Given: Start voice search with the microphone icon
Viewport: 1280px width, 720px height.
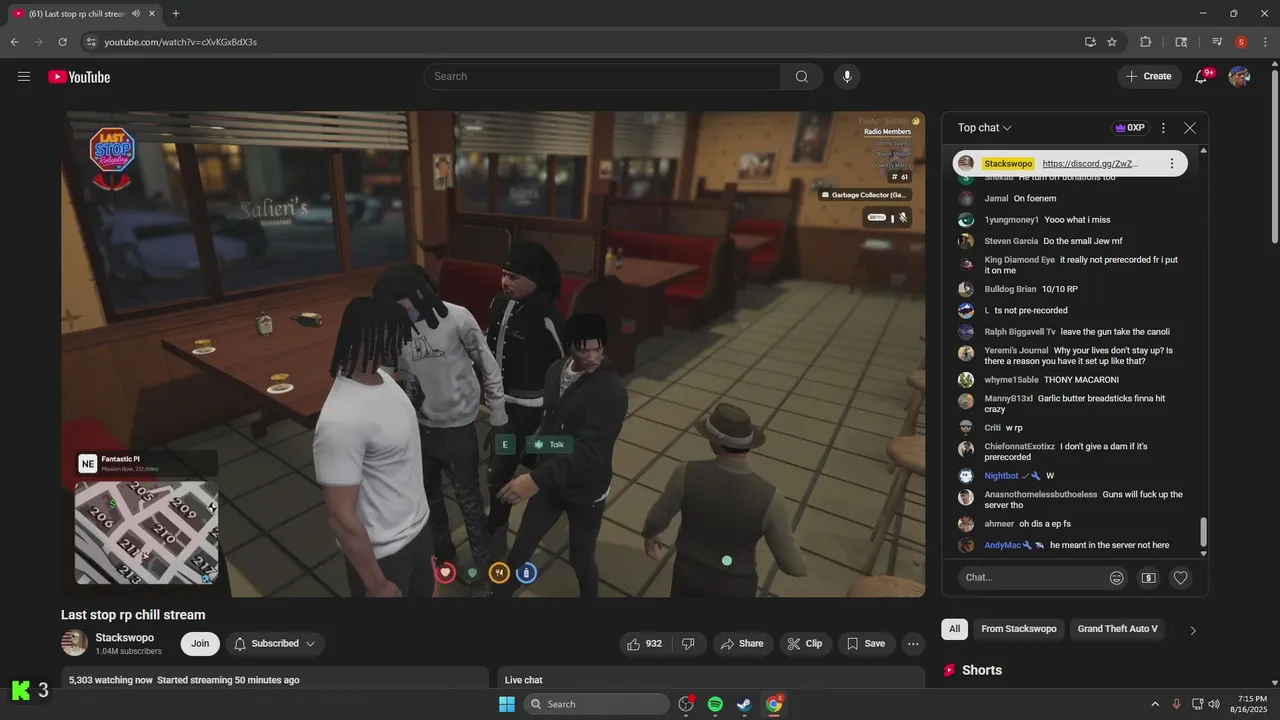Looking at the screenshot, I should point(847,76).
